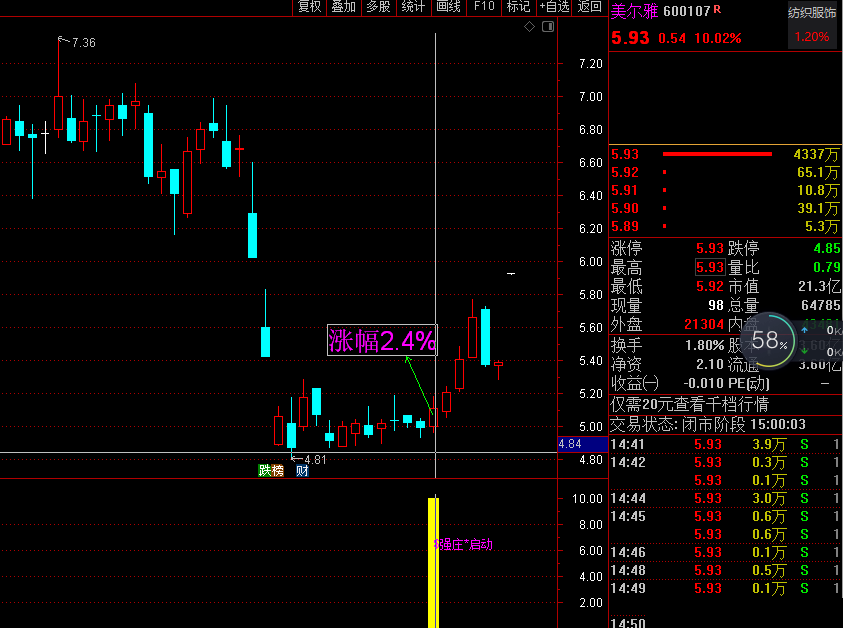Click the yellow 强庄*启动 indicator bar
This screenshot has height=628, width=843.
pos(433,562)
